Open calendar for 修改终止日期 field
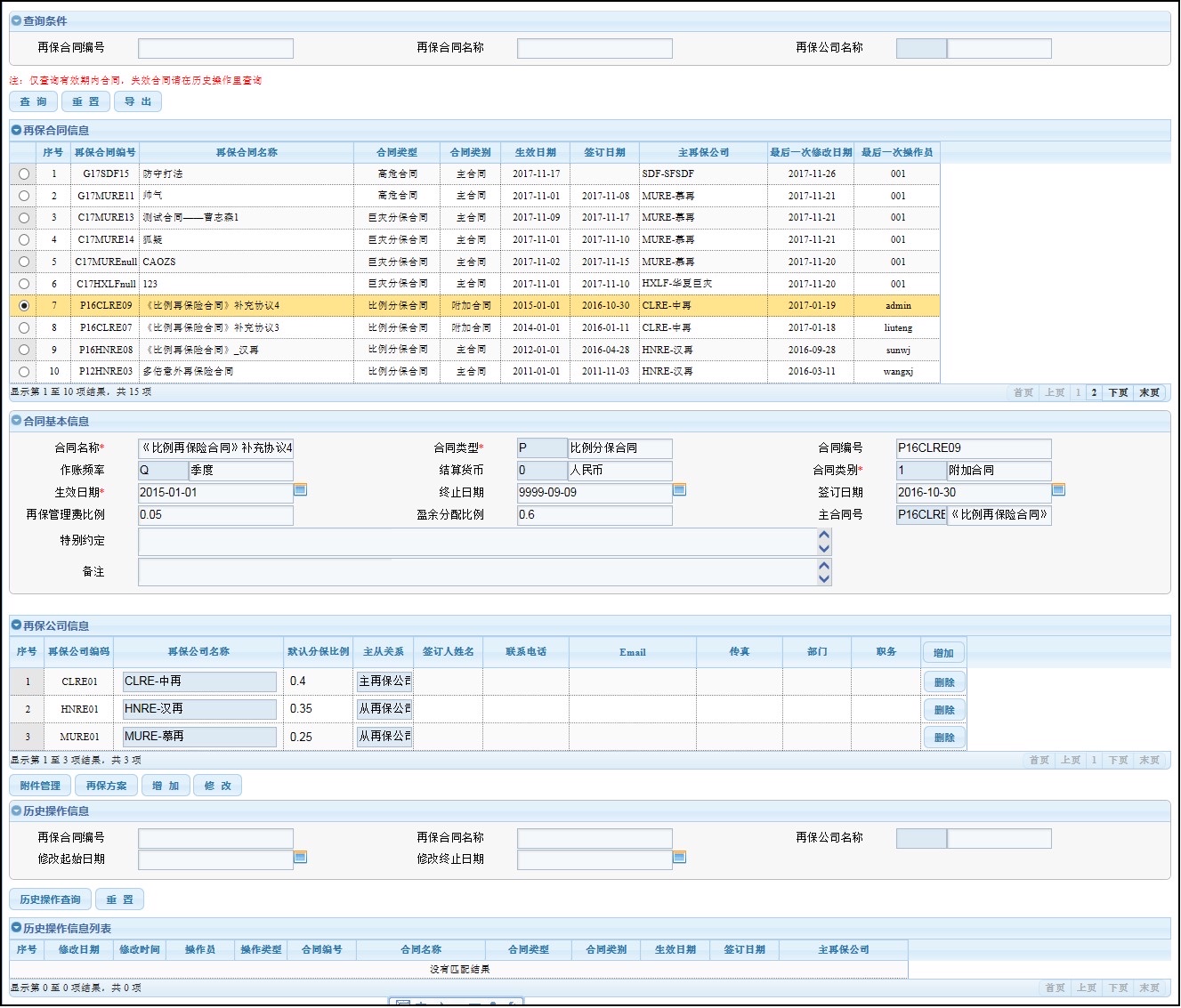Viewport: 1181px width, 1008px height. (680, 858)
